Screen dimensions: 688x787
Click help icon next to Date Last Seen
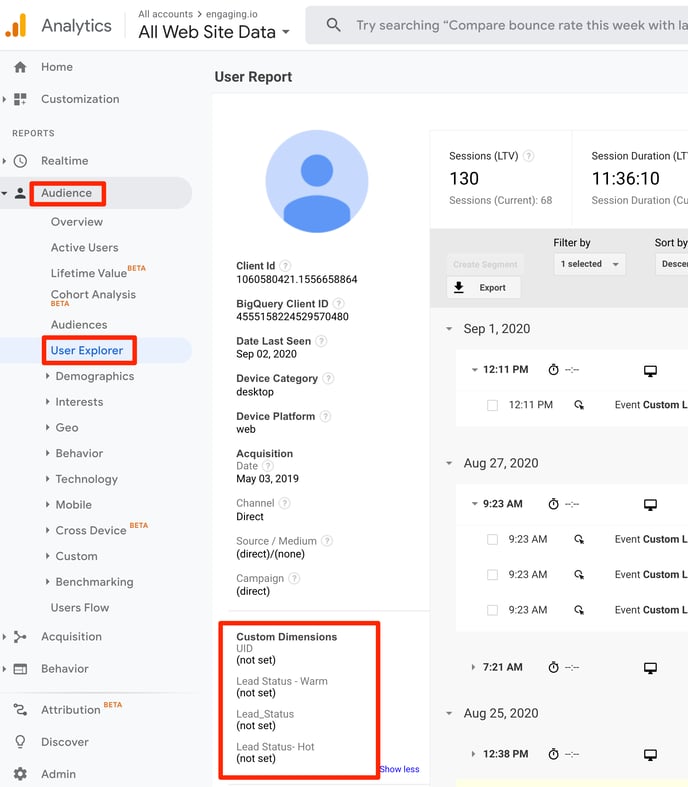coord(322,341)
